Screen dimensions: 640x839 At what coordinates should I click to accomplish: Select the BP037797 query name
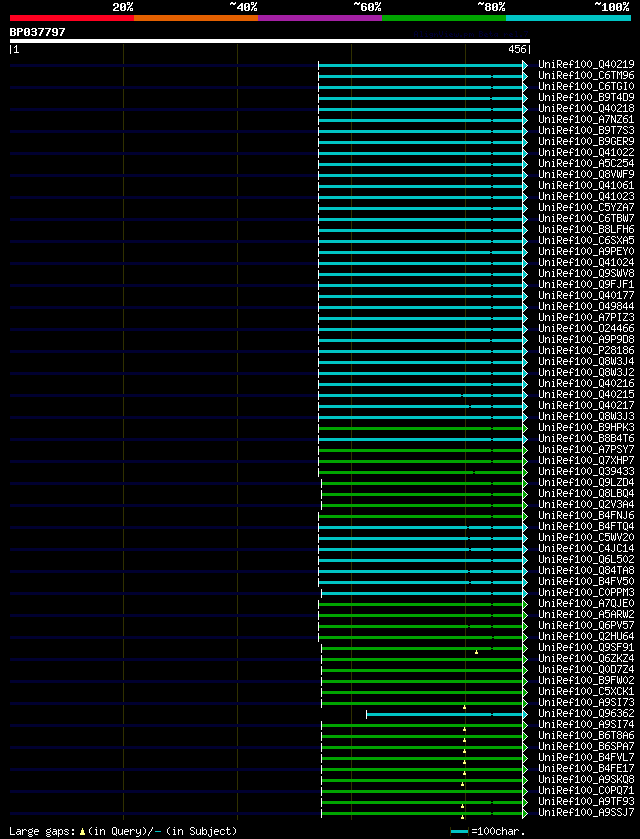pyautogui.click(x=37, y=32)
